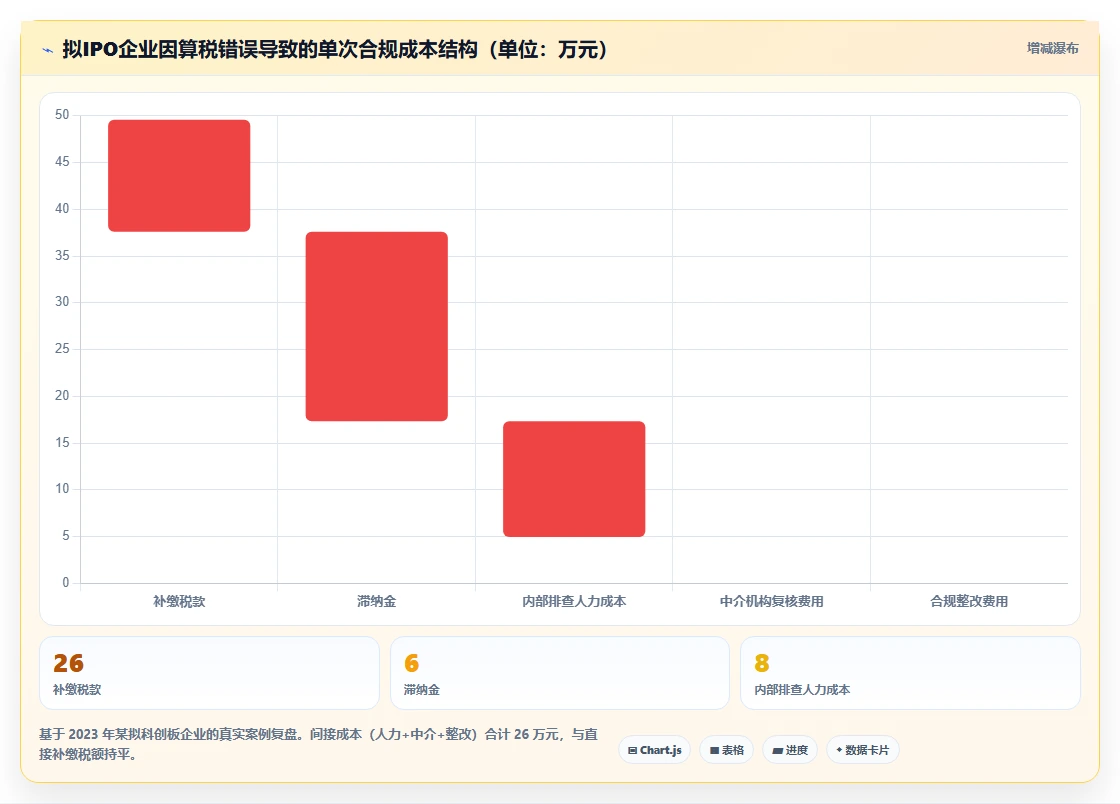
Task: Click the 补缴税款 x-axis label
Action: (x=179, y=601)
